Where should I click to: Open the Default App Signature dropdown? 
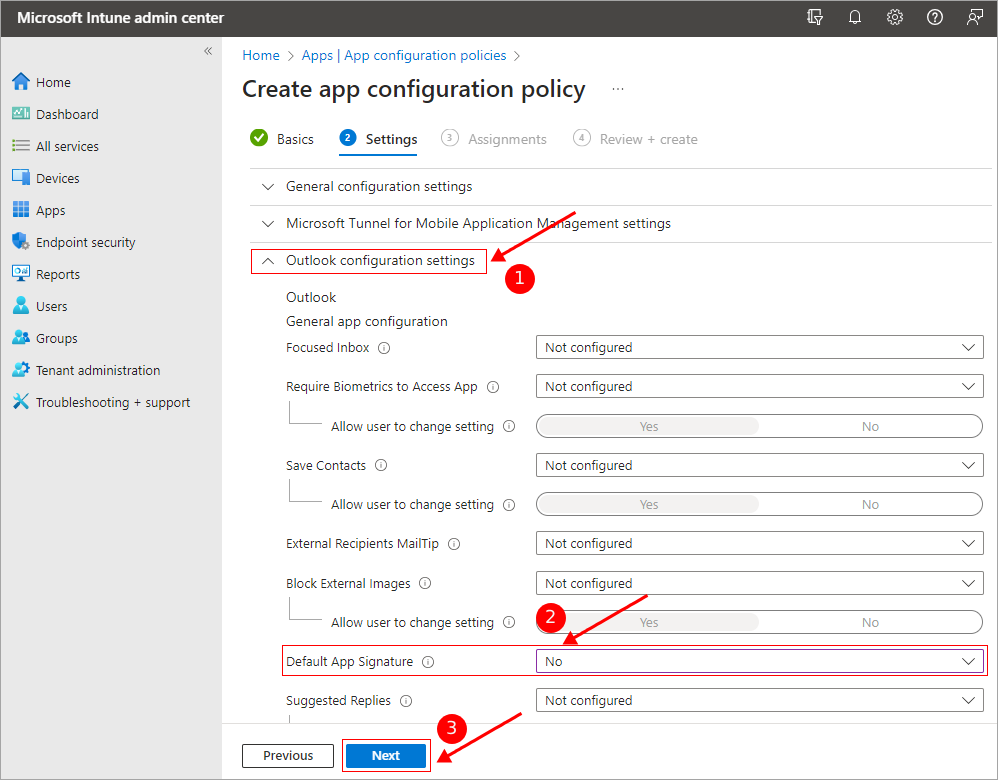(759, 662)
